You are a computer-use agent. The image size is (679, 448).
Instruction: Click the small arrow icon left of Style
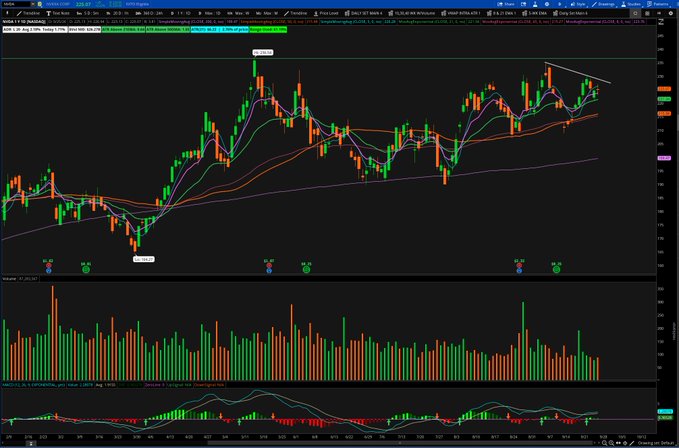[559, 4]
